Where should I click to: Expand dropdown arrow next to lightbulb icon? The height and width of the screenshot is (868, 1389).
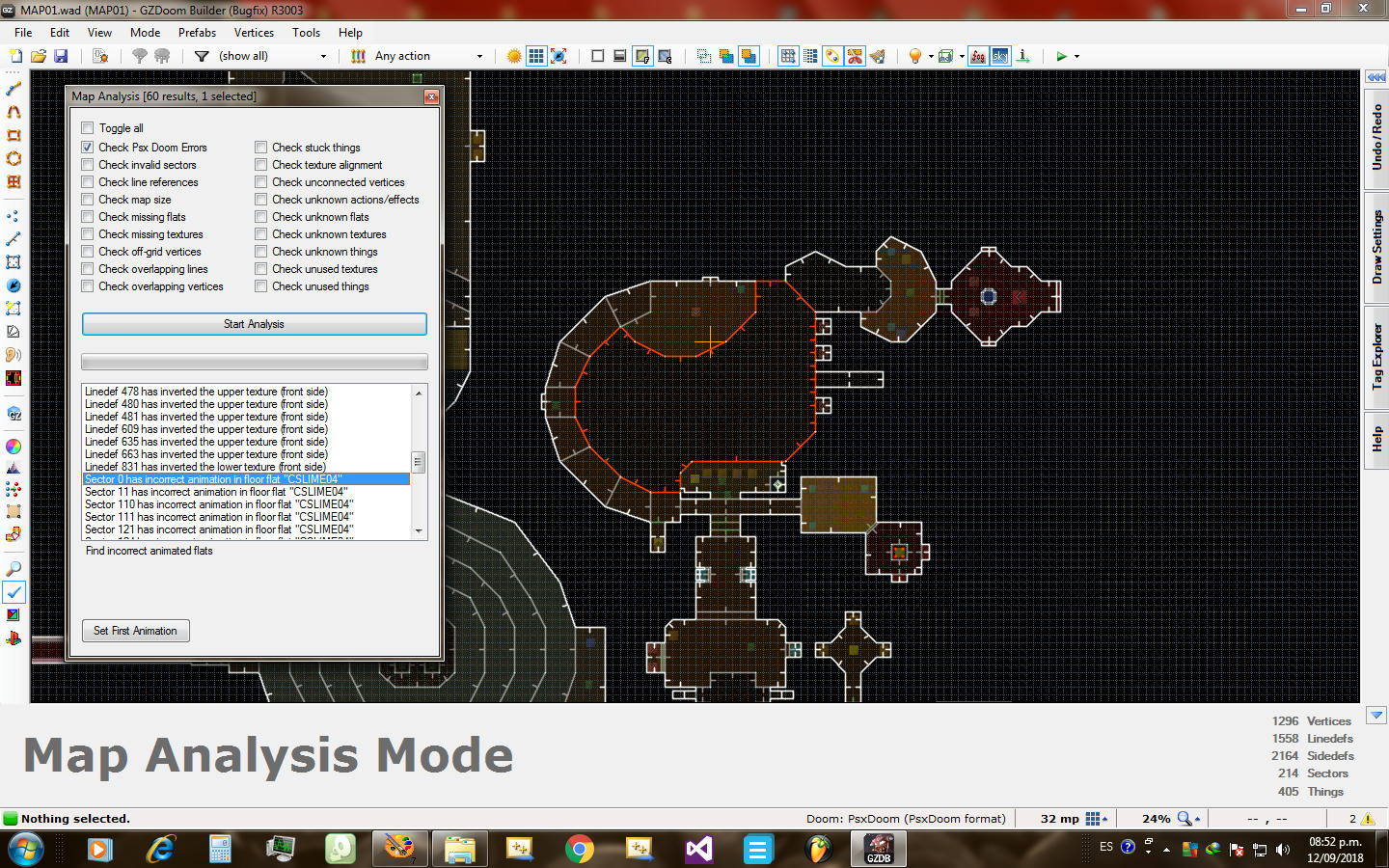click(x=931, y=56)
